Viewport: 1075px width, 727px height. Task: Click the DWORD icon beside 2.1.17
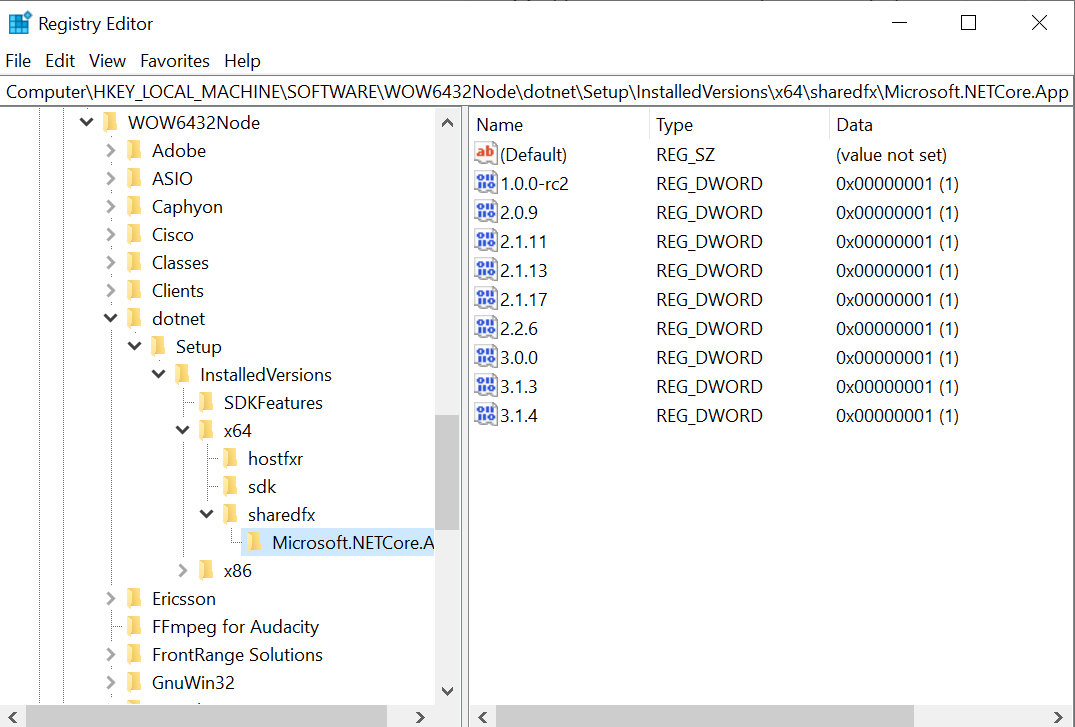pos(485,298)
